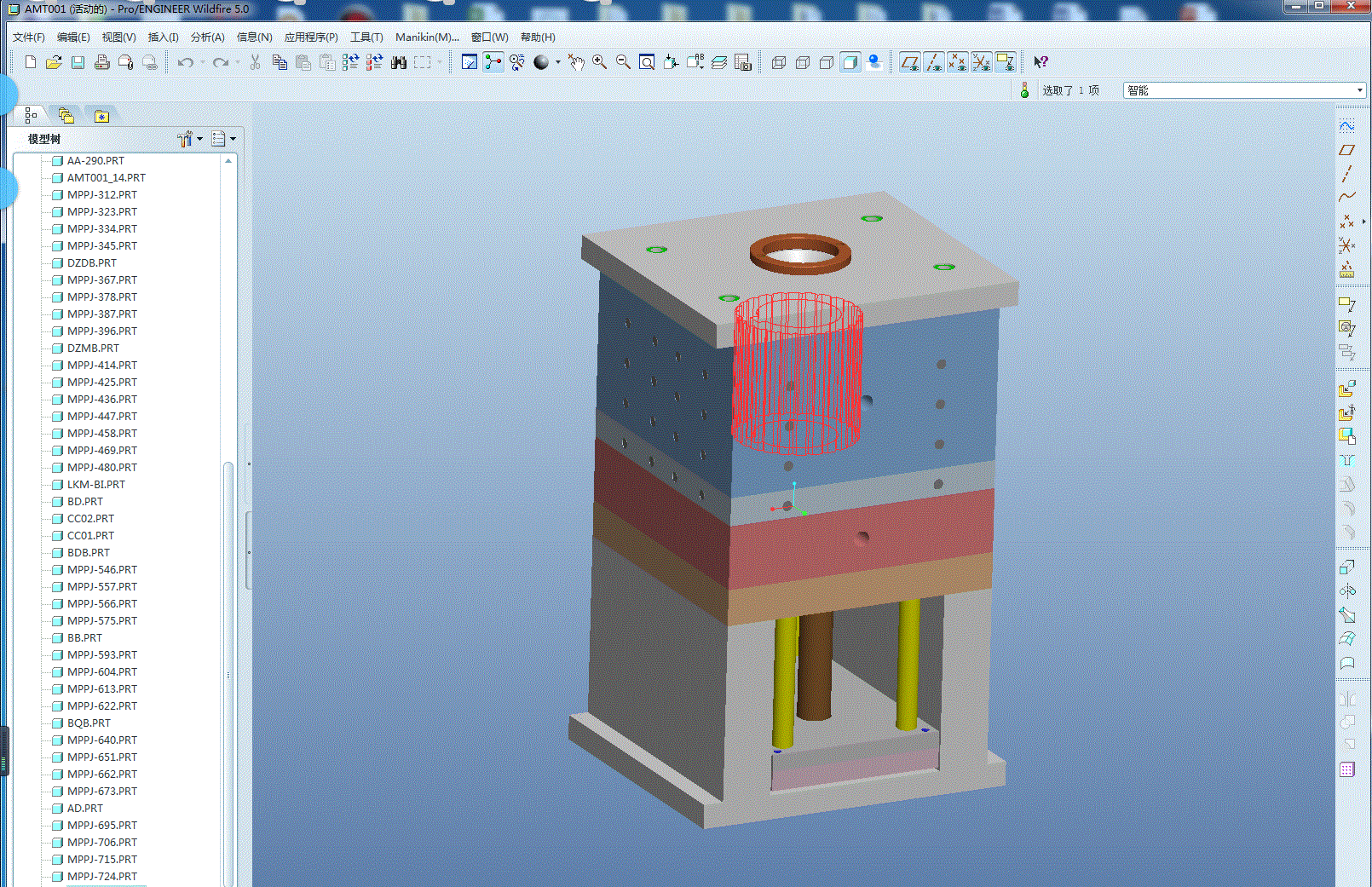
Task: Click the Refit view icon
Action: pos(647,62)
